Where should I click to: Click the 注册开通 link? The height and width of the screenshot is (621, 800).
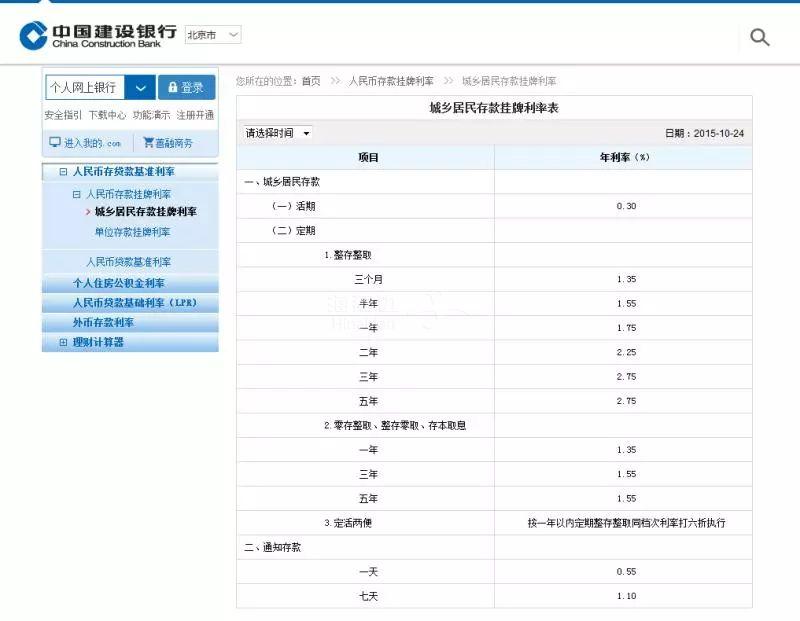click(x=195, y=115)
